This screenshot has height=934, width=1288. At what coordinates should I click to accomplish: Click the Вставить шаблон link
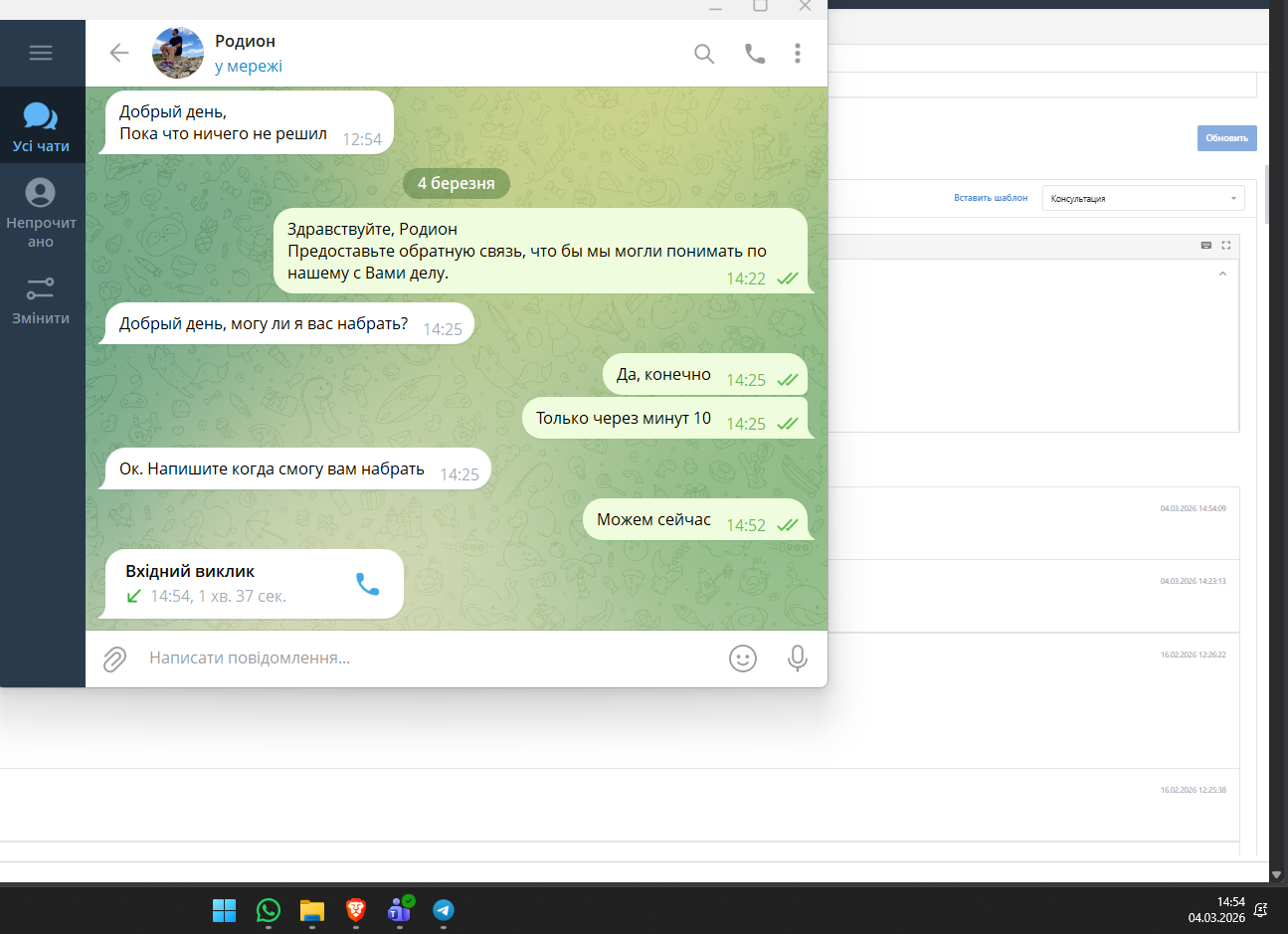(991, 198)
